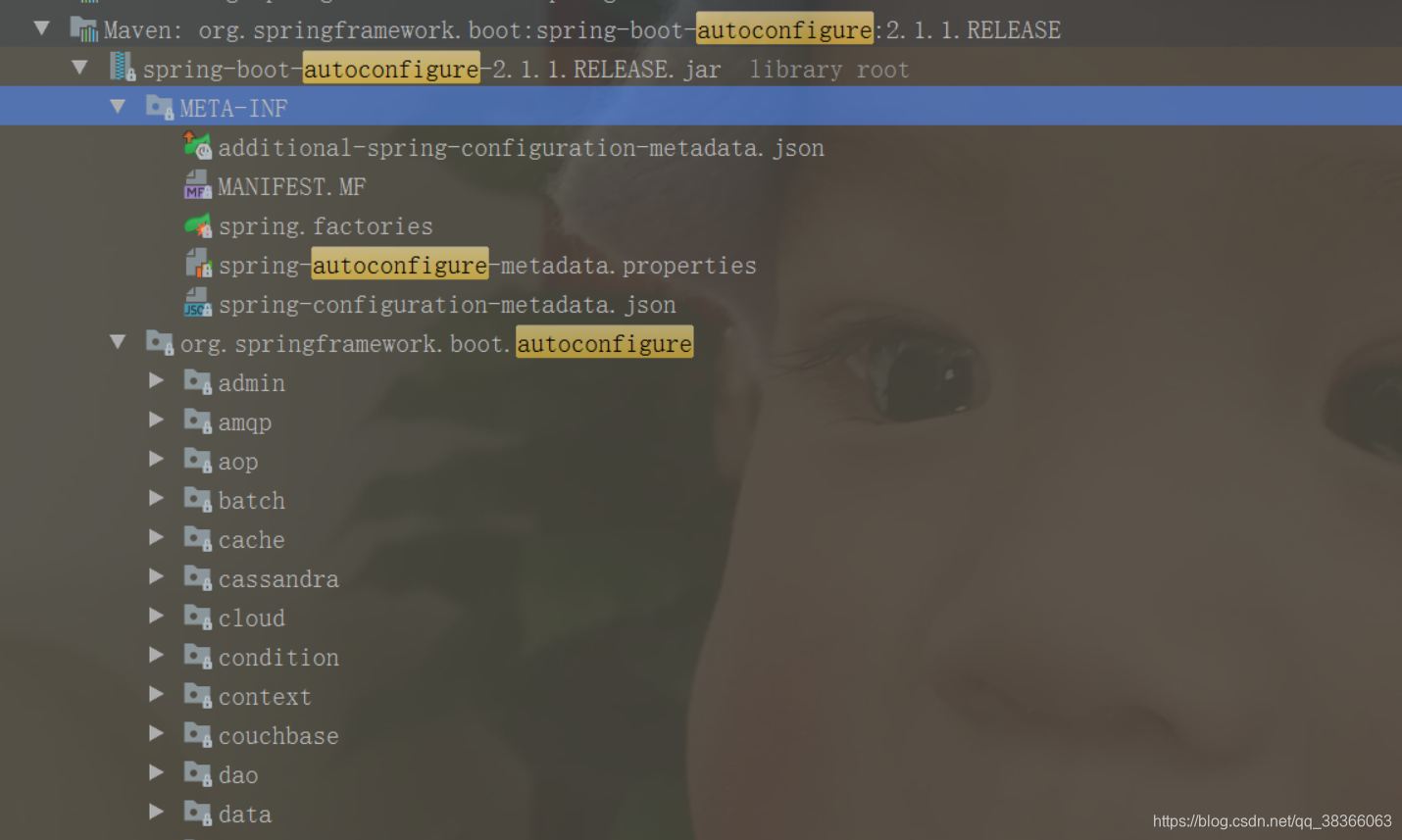
Task: Collapse the Maven spring-boot-autoconfigure library node
Action: pyautogui.click(x=42, y=28)
